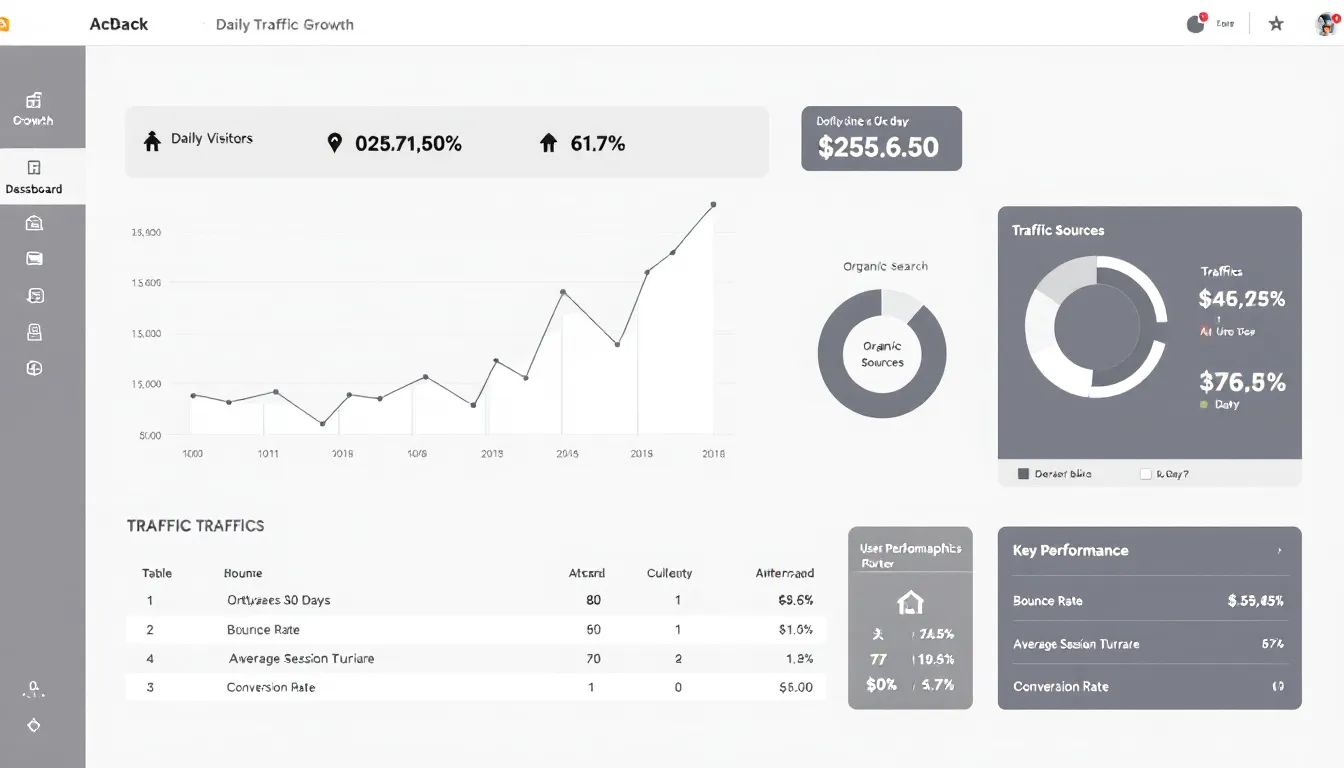Open the user profile avatar
1344x768 pixels.
1326,24
